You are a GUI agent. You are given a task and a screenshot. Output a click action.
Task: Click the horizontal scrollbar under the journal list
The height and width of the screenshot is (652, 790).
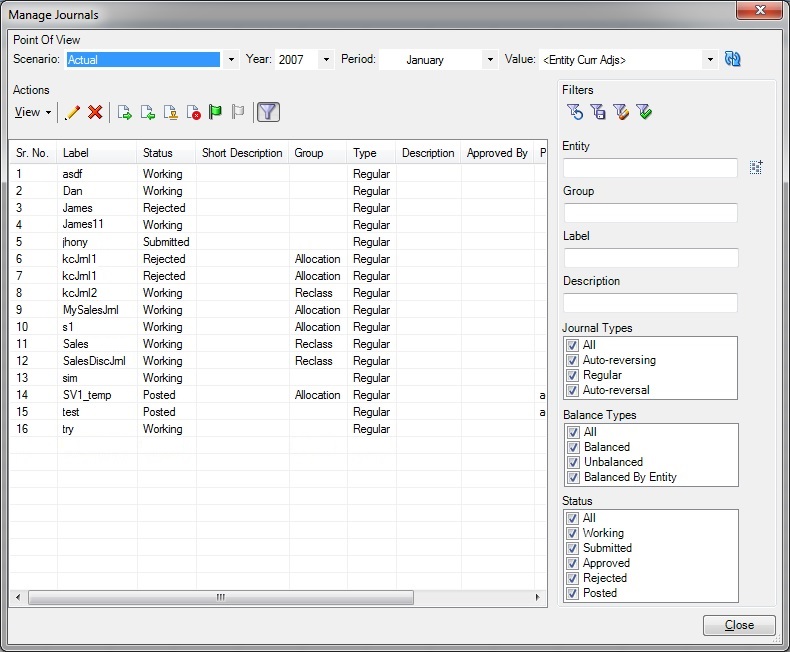(x=220, y=598)
